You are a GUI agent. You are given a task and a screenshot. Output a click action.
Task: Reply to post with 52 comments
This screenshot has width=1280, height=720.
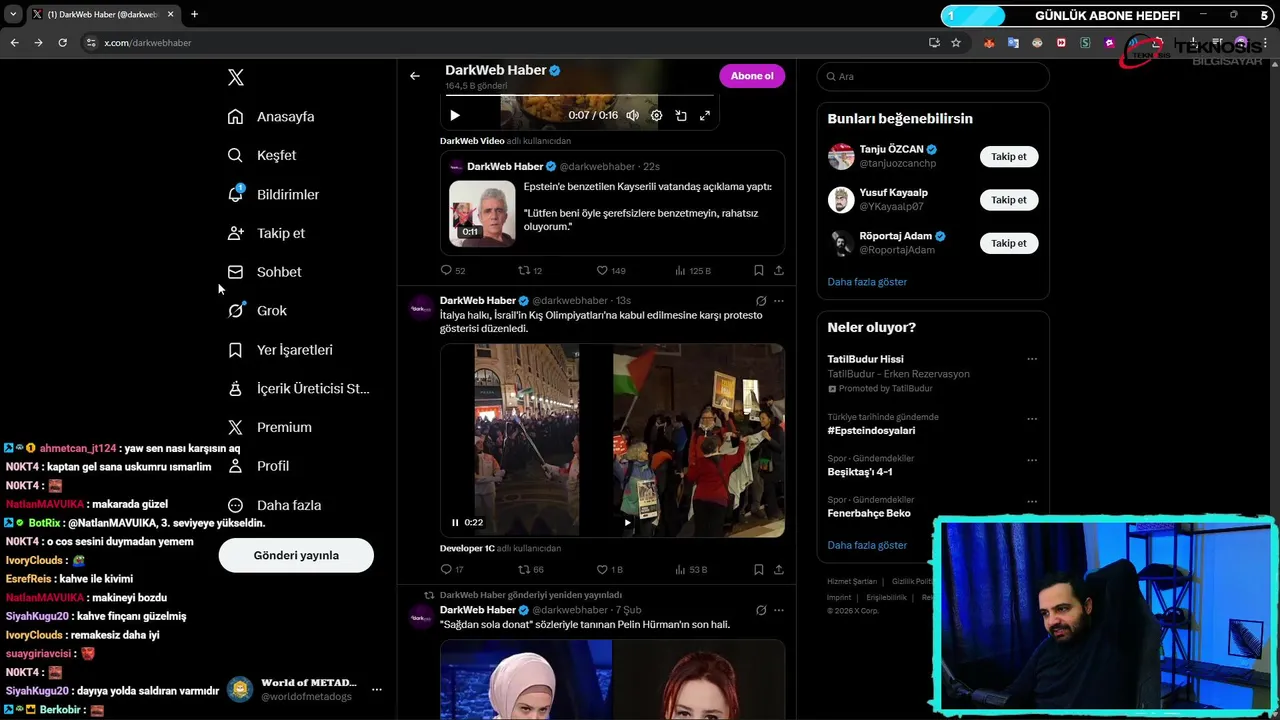(x=453, y=270)
